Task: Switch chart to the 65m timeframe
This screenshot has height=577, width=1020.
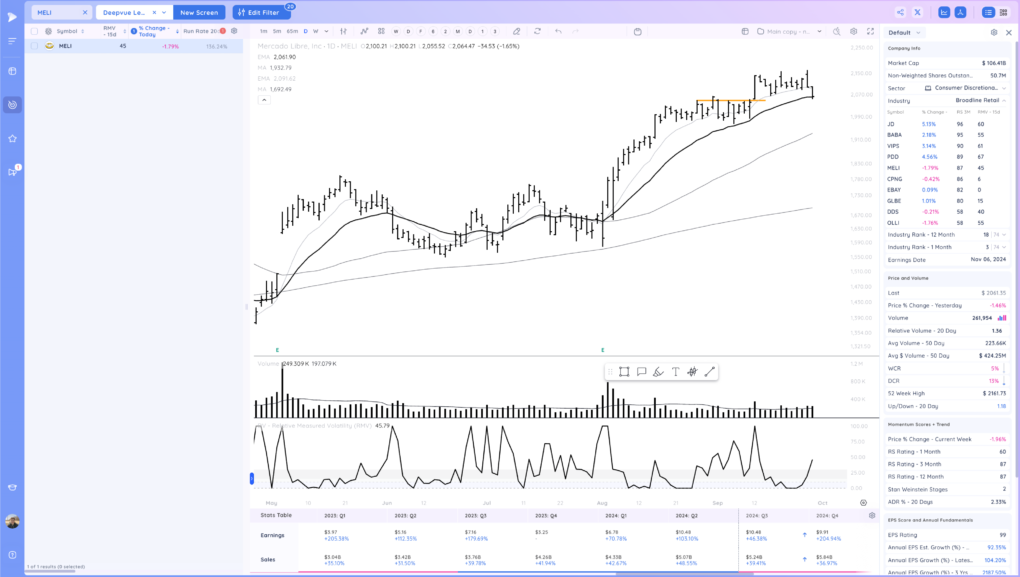Action: coord(292,31)
